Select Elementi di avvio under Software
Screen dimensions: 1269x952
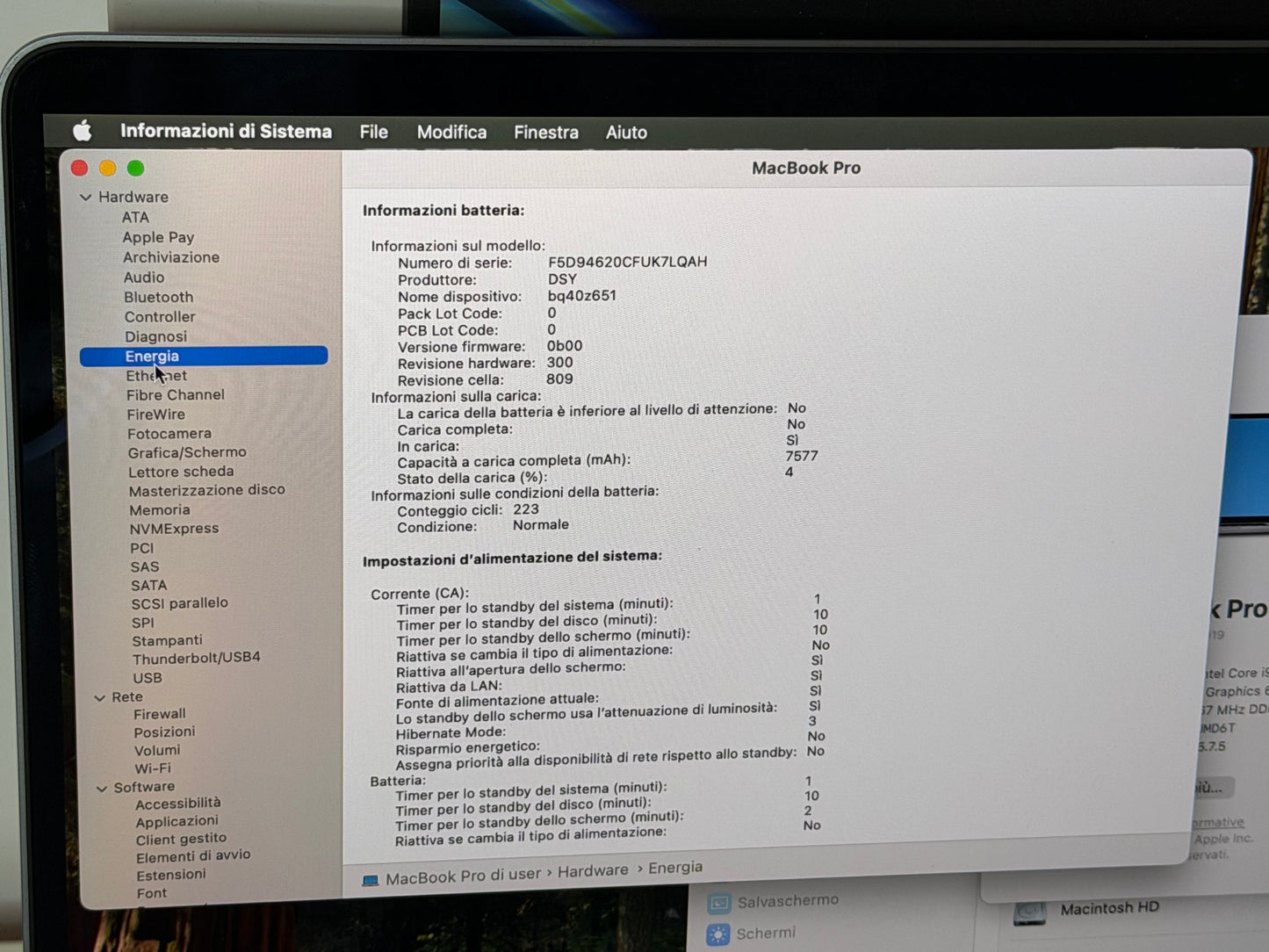193,856
